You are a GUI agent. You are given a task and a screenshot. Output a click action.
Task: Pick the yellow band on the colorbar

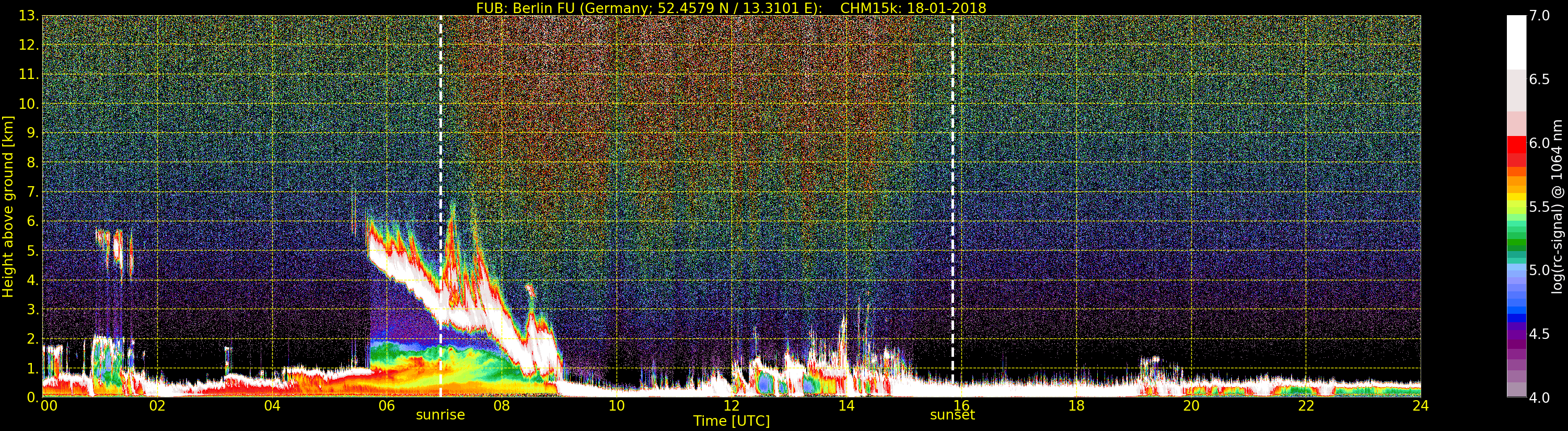1516,196
